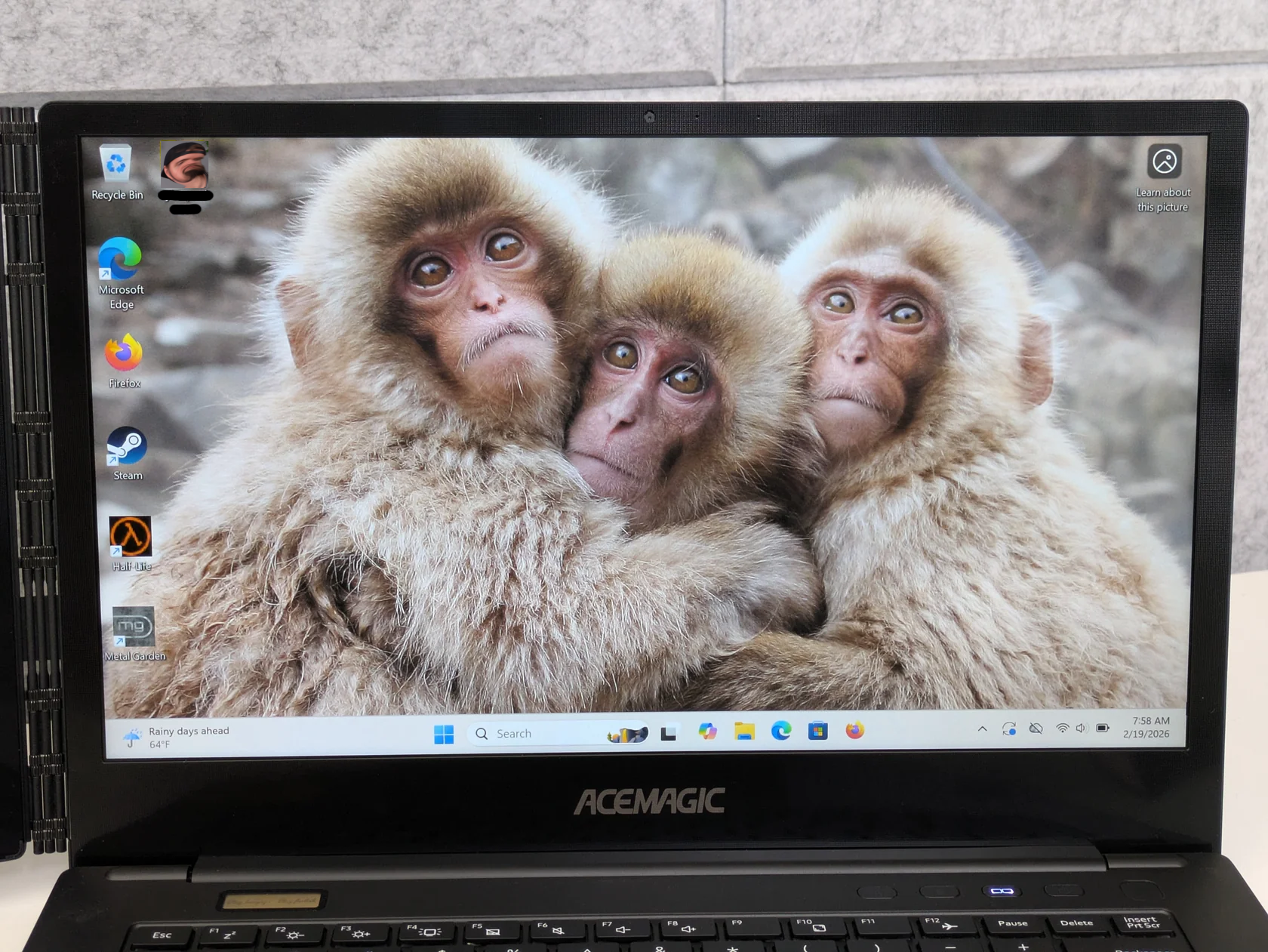Open the Wi-Fi network quick settings

[1062, 729]
